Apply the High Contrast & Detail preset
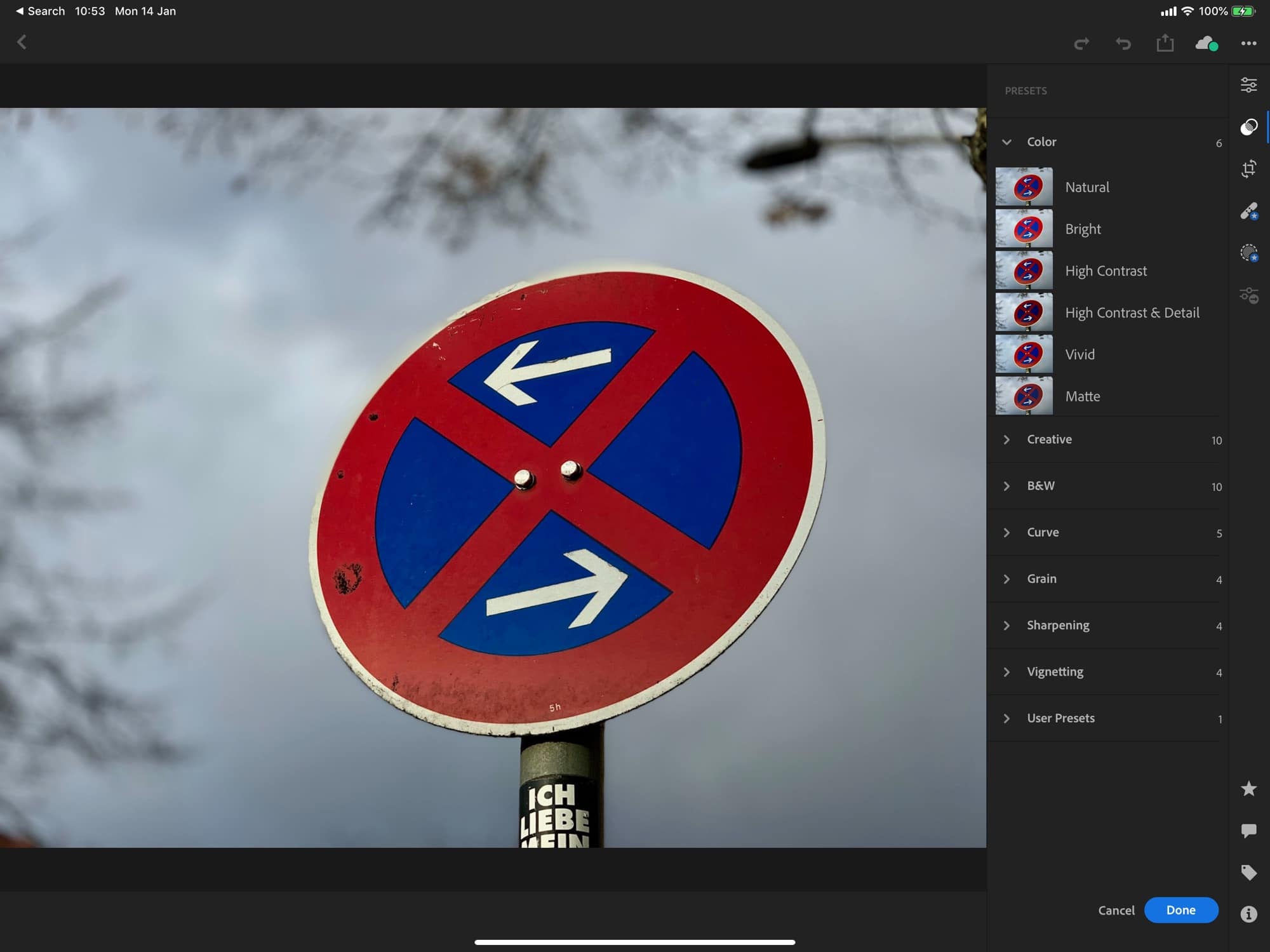The width and height of the screenshot is (1270, 952). tap(1132, 312)
